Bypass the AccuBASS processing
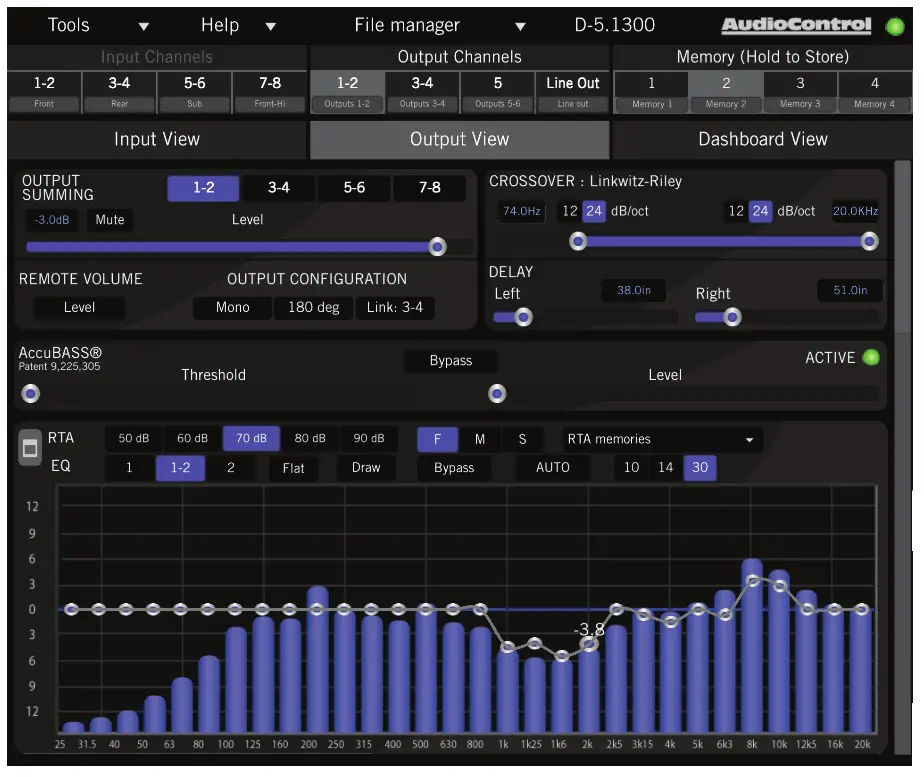 pos(450,360)
